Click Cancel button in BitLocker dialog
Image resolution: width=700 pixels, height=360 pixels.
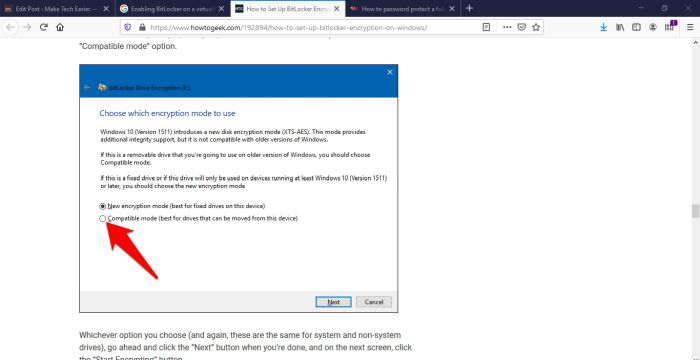pyautogui.click(x=374, y=302)
